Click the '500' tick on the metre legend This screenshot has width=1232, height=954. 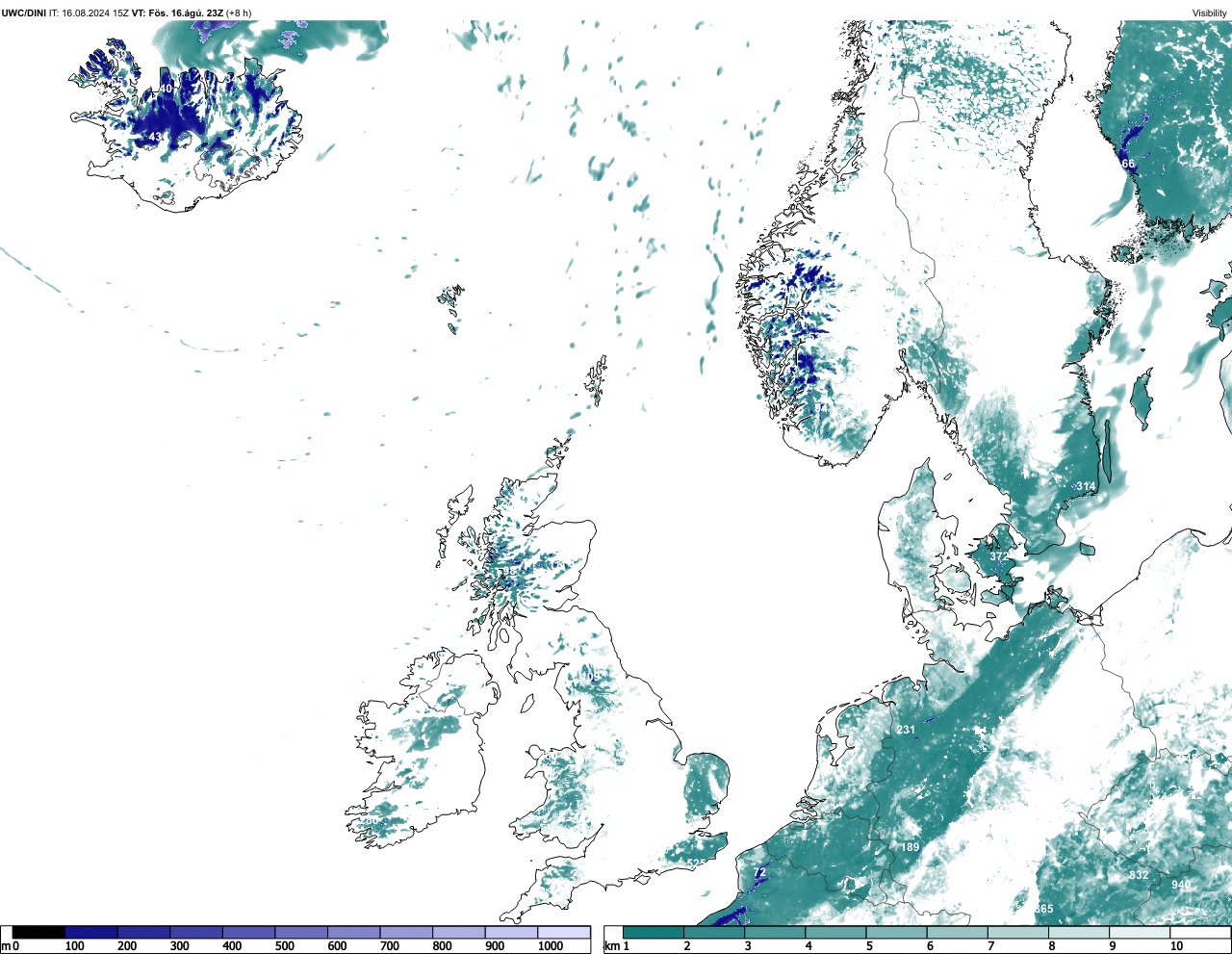coord(285,946)
